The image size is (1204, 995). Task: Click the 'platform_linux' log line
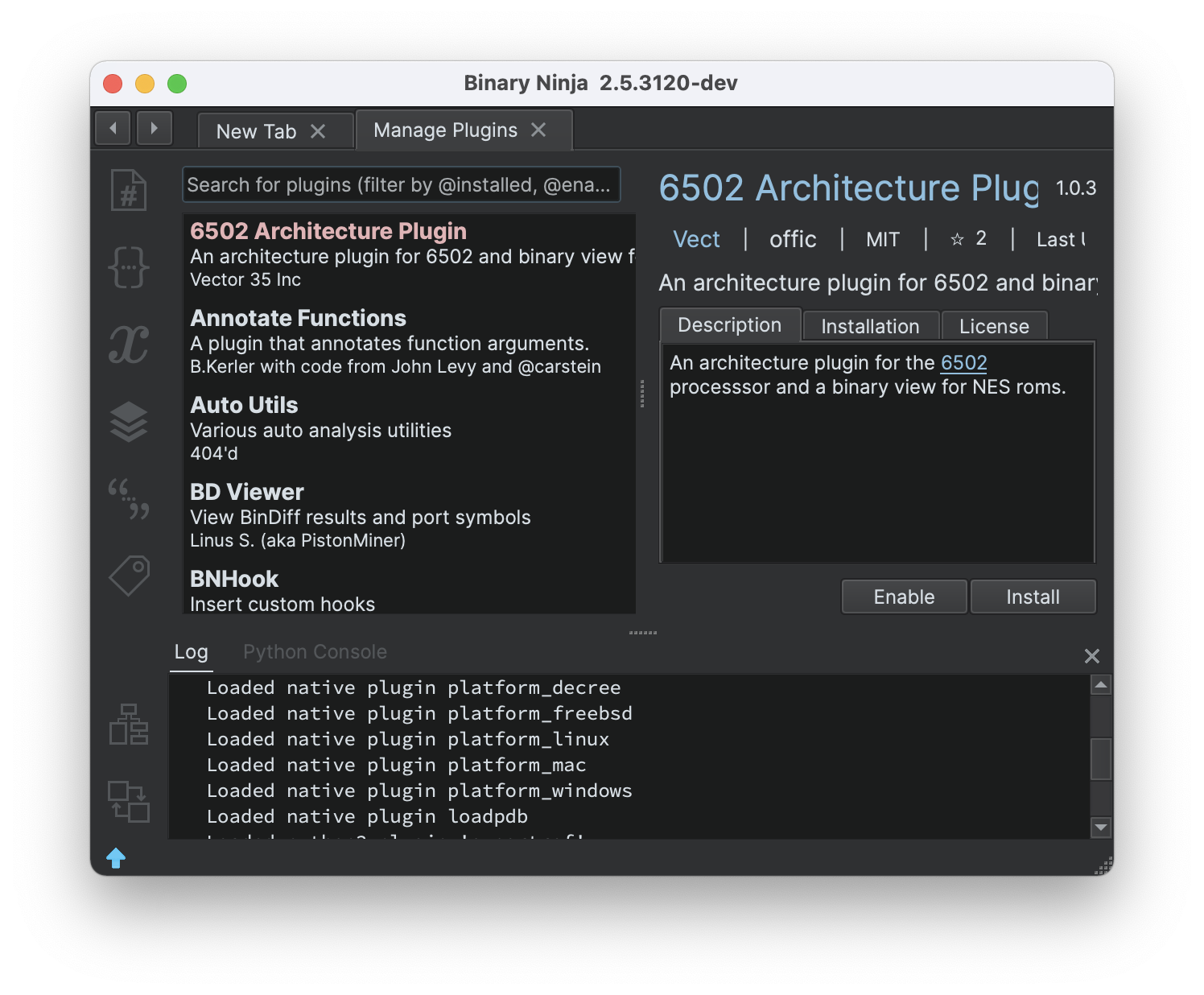click(408, 739)
